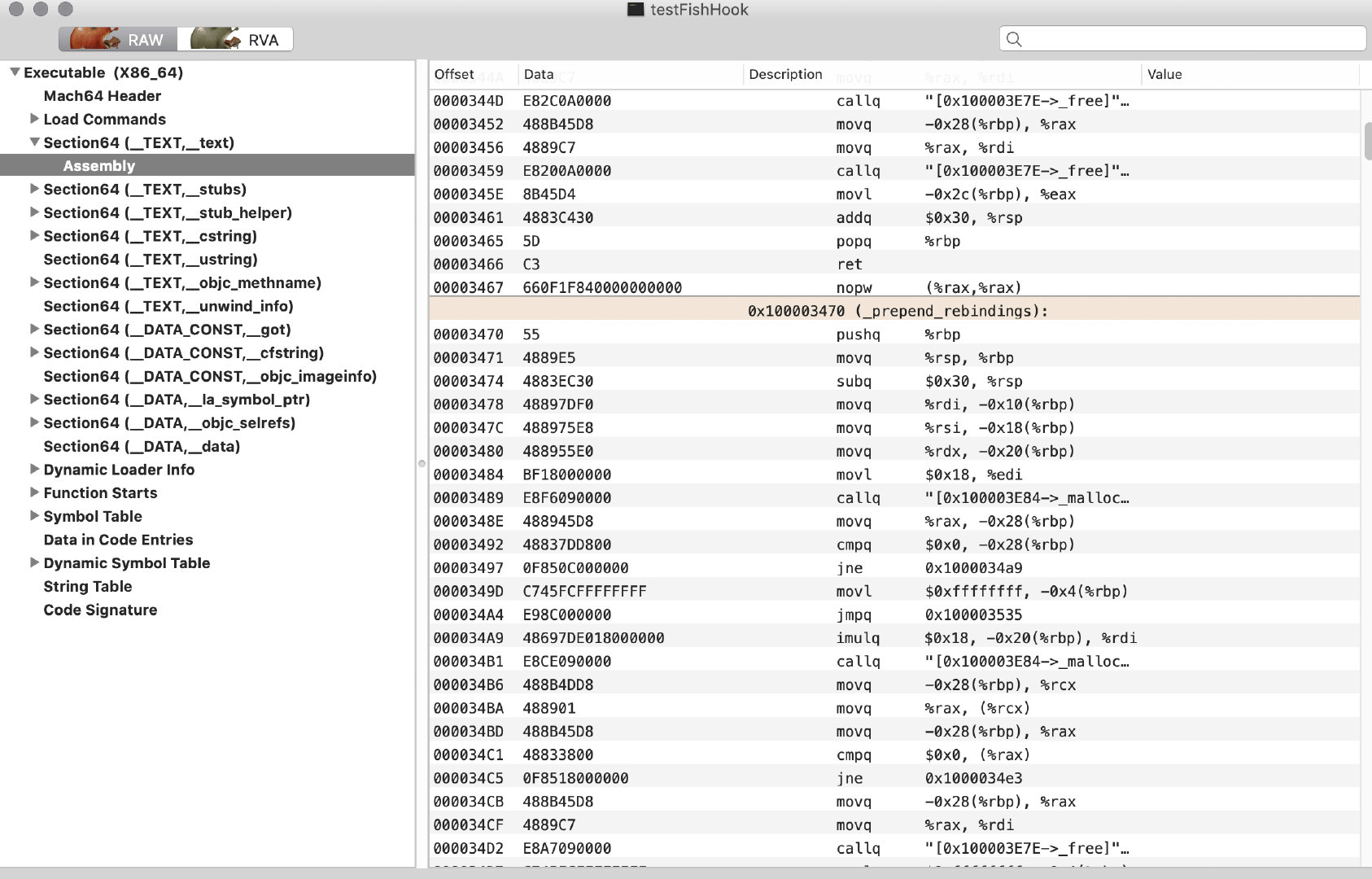Image resolution: width=1372 pixels, height=879 pixels.
Task: Select Section64 (__TEXT,__unwind_info) item
Action: pos(168,306)
